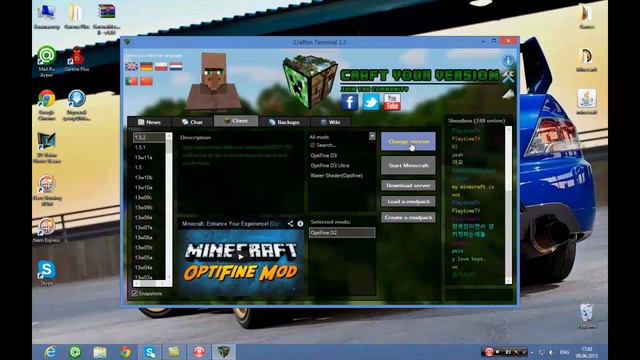640x360 pixels.
Task: Click the blue info icon in Craften Terminal
Action: [x=508, y=60]
